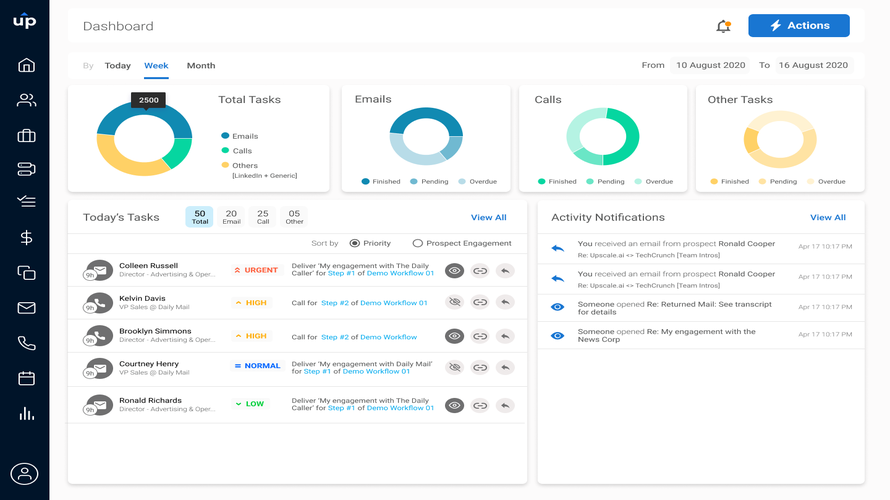Viewport: 890px width, 500px height.
Task: Open the From date 10 August 2020 picker
Action: tap(710, 65)
